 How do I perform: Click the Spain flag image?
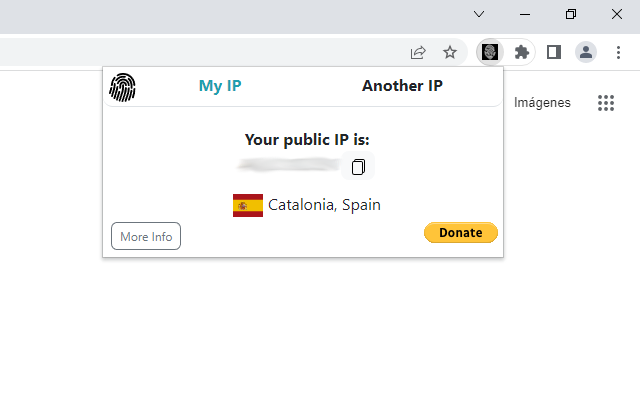247,205
